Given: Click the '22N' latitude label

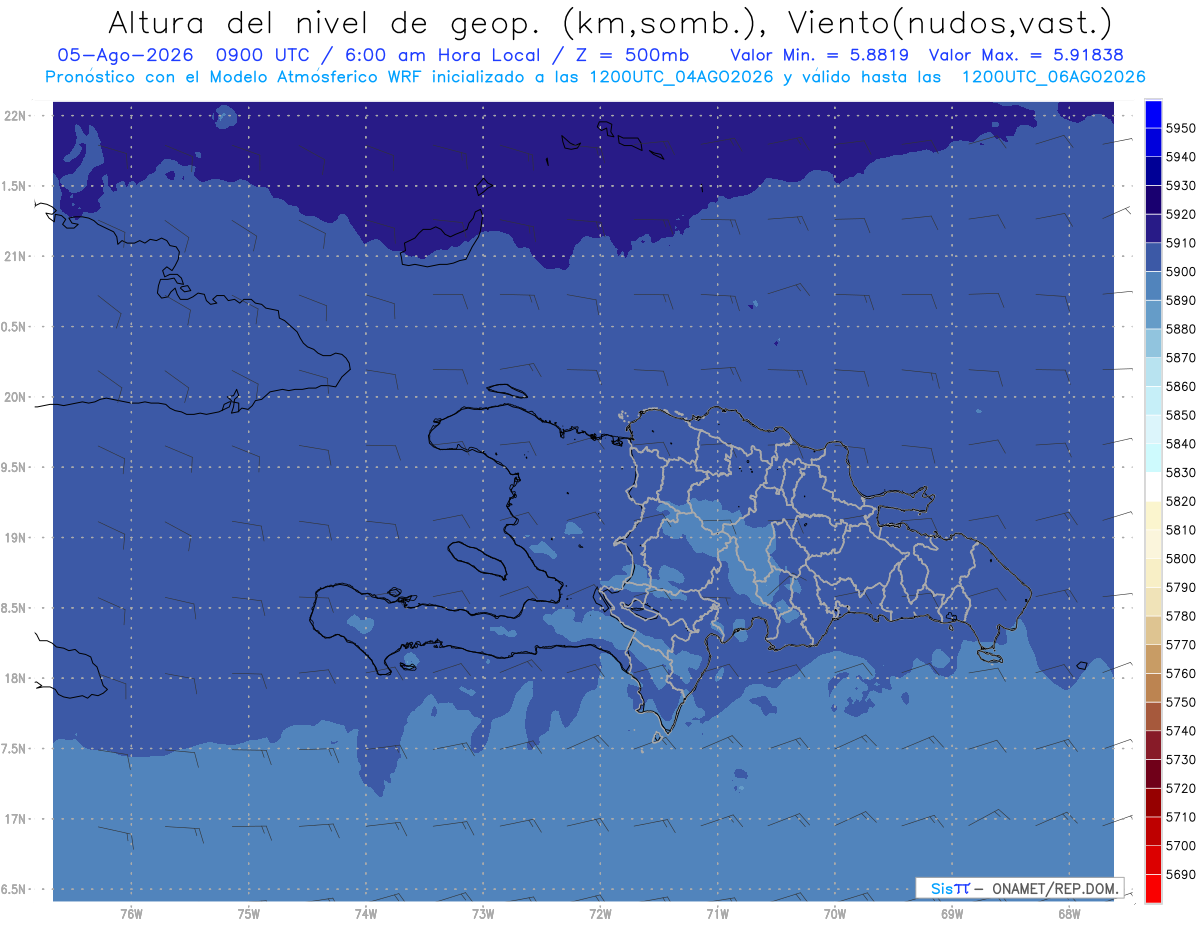Looking at the screenshot, I should pyautogui.click(x=16, y=116).
